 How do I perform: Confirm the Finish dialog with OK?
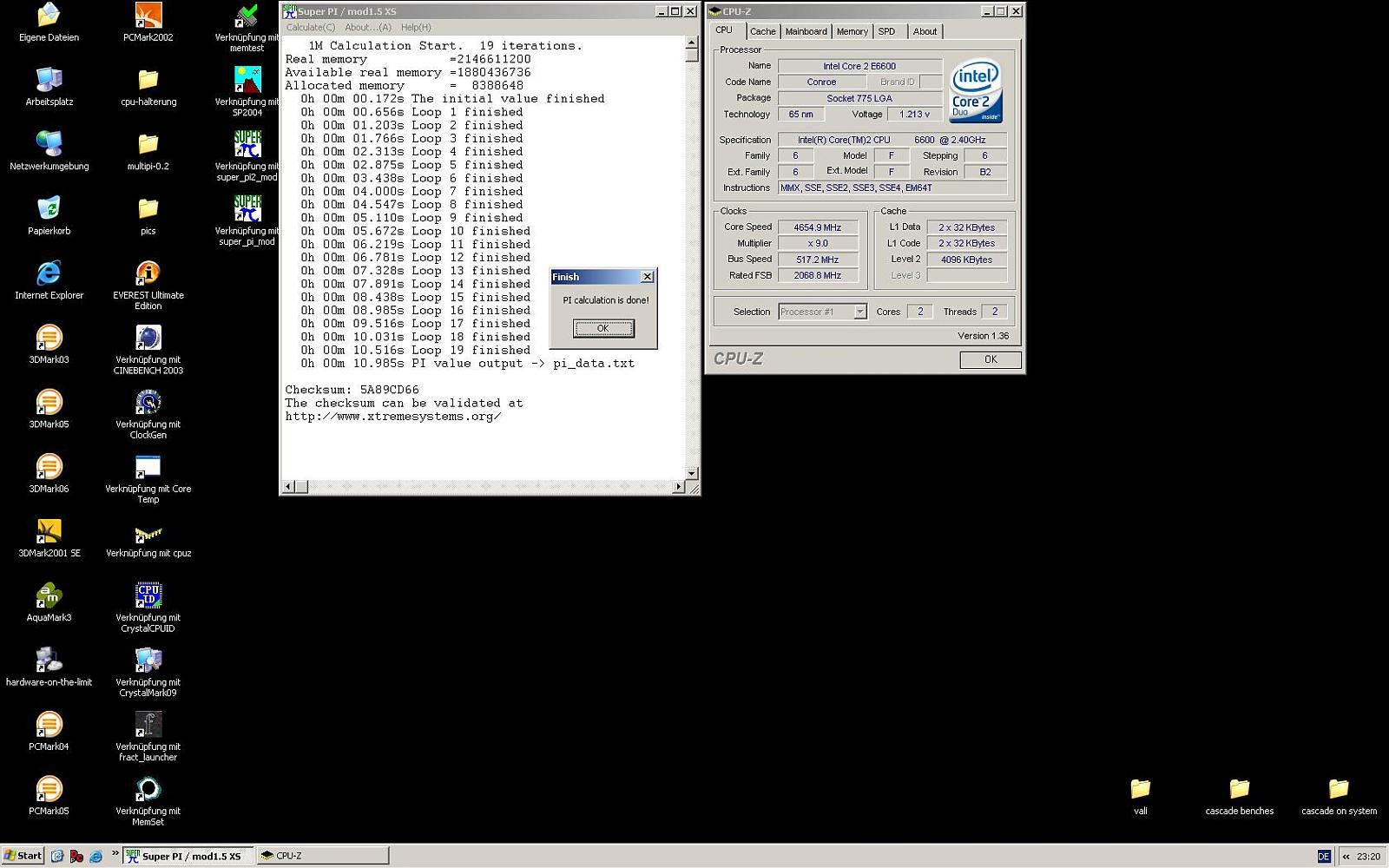coord(603,328)
